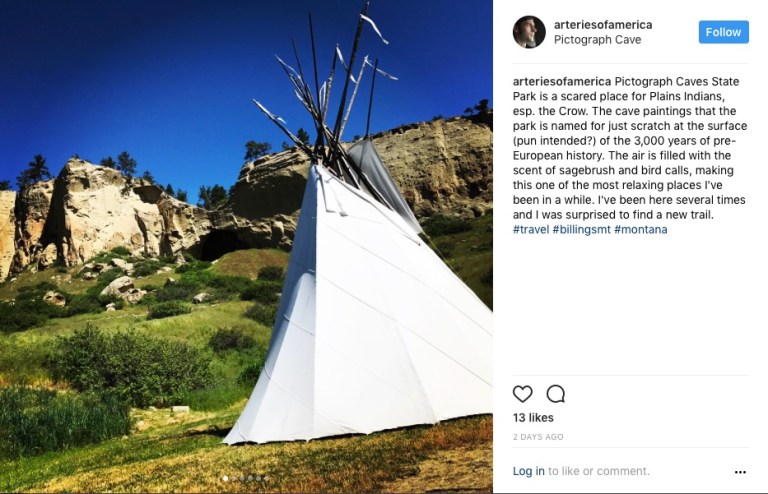The image size is (768, 494).
Task: Open the 2 DAYS AGO timestamp
Action: (538, 437)
